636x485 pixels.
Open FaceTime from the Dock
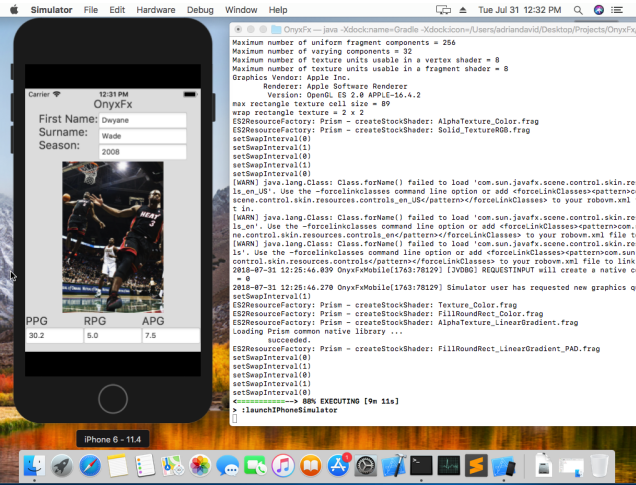255,466
